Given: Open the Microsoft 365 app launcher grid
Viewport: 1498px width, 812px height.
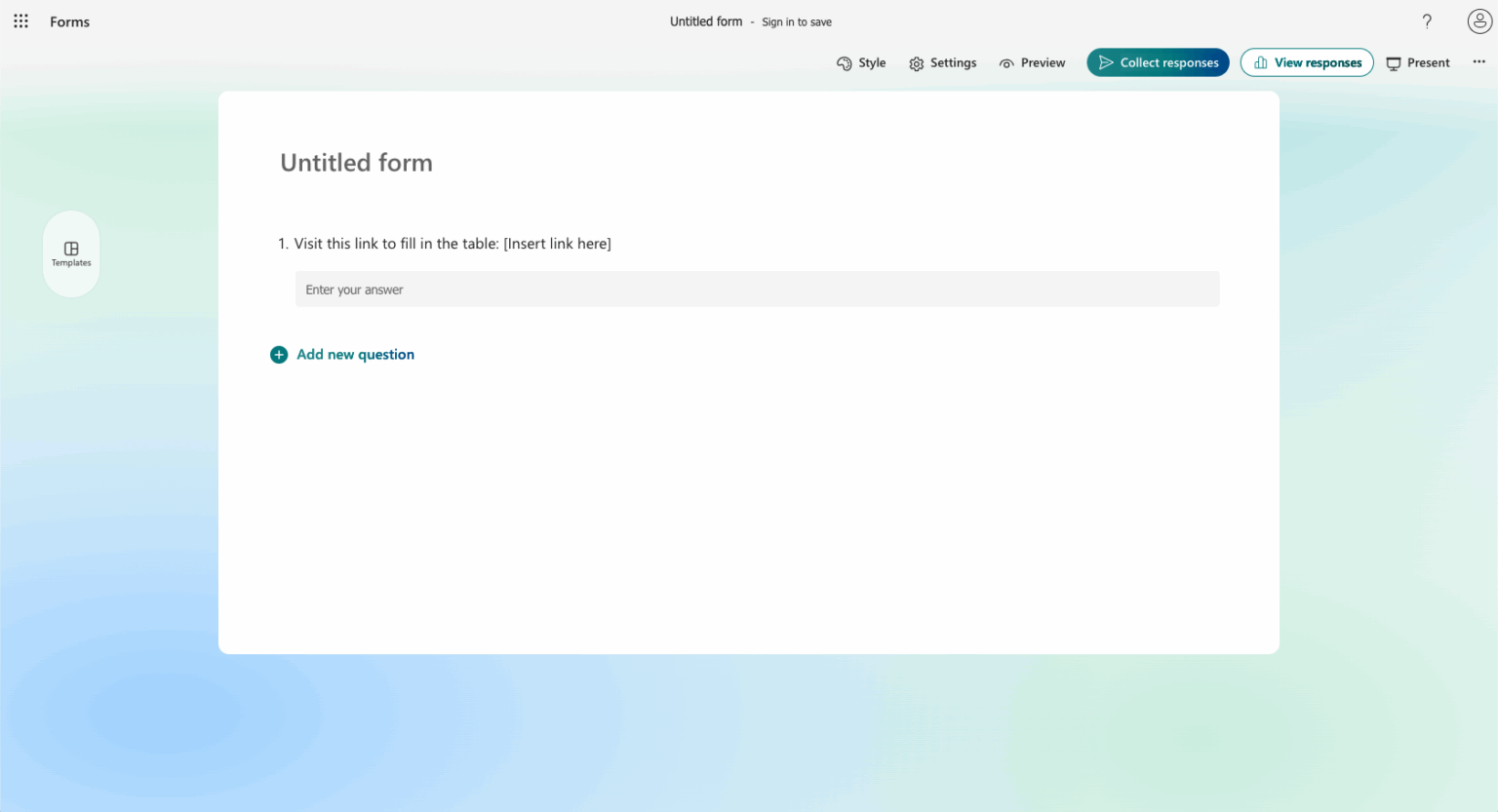Looking at the screenshot, I should point(20,20).
